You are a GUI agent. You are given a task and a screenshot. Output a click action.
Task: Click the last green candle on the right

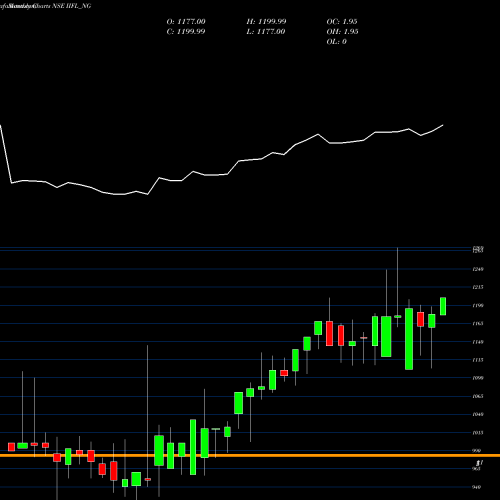(443, 306)
